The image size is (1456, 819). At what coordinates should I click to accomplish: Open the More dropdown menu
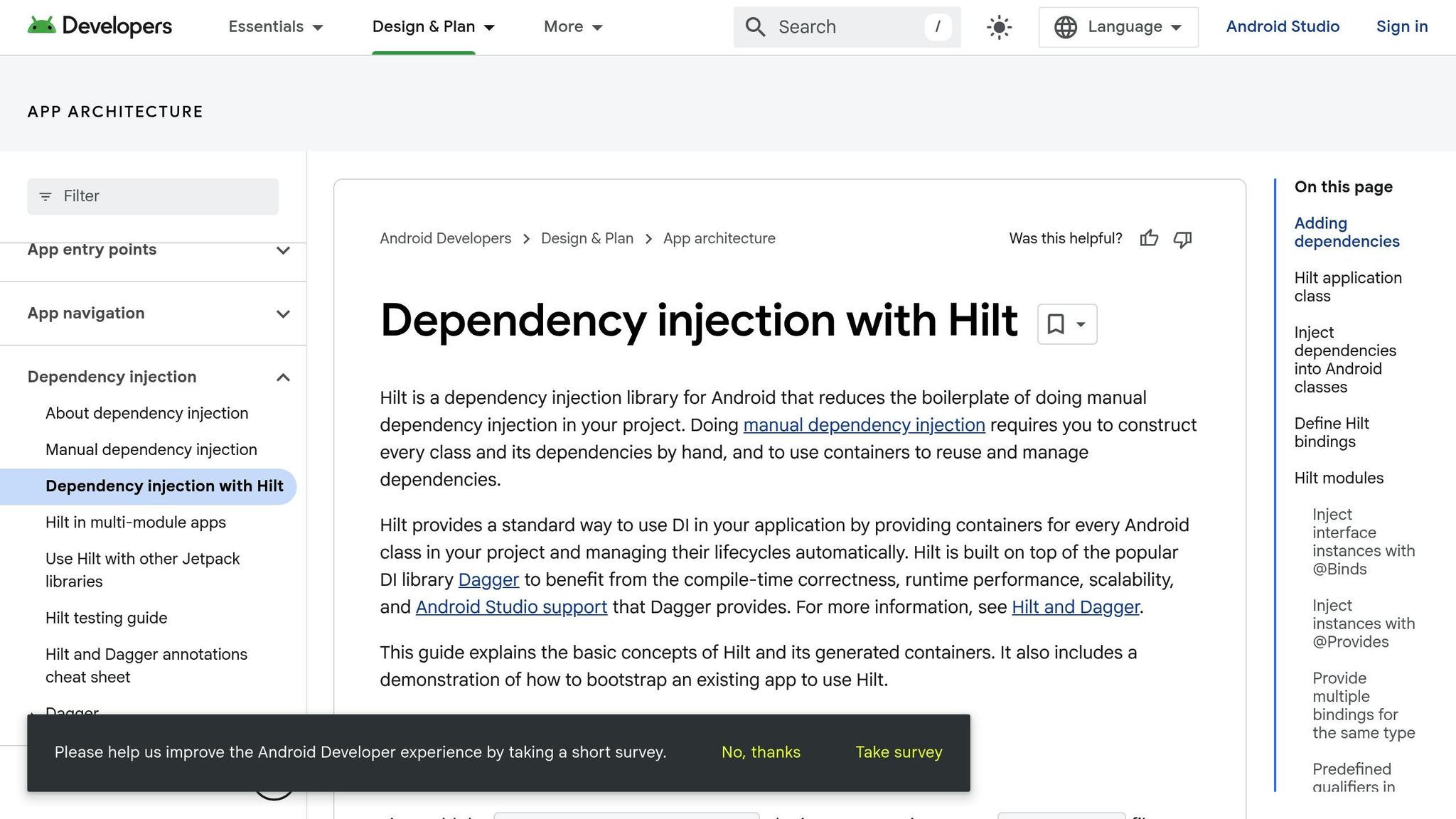pos(573,27)
